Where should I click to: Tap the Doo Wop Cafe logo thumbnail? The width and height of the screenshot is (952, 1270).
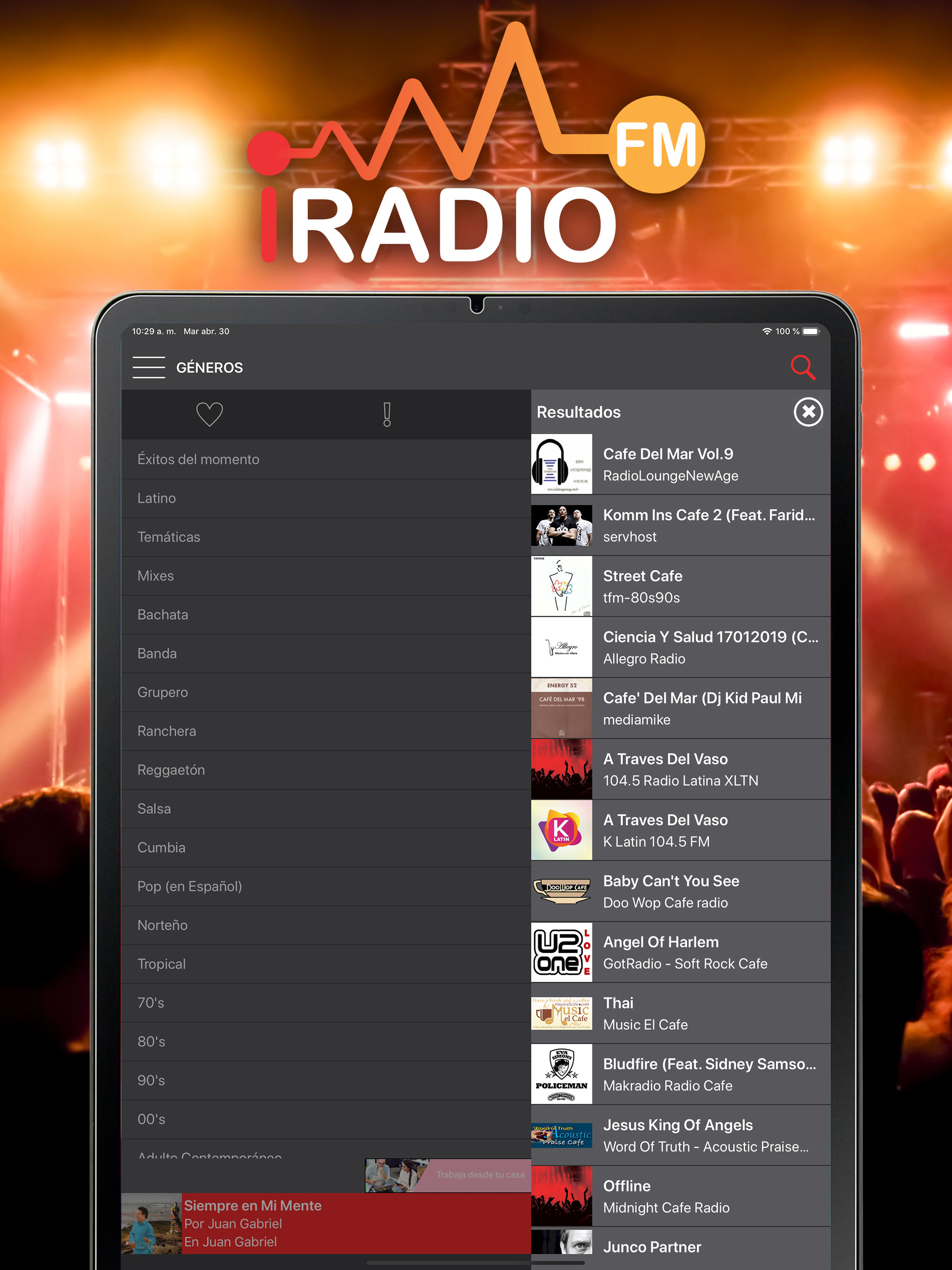(x=562, y=892)
